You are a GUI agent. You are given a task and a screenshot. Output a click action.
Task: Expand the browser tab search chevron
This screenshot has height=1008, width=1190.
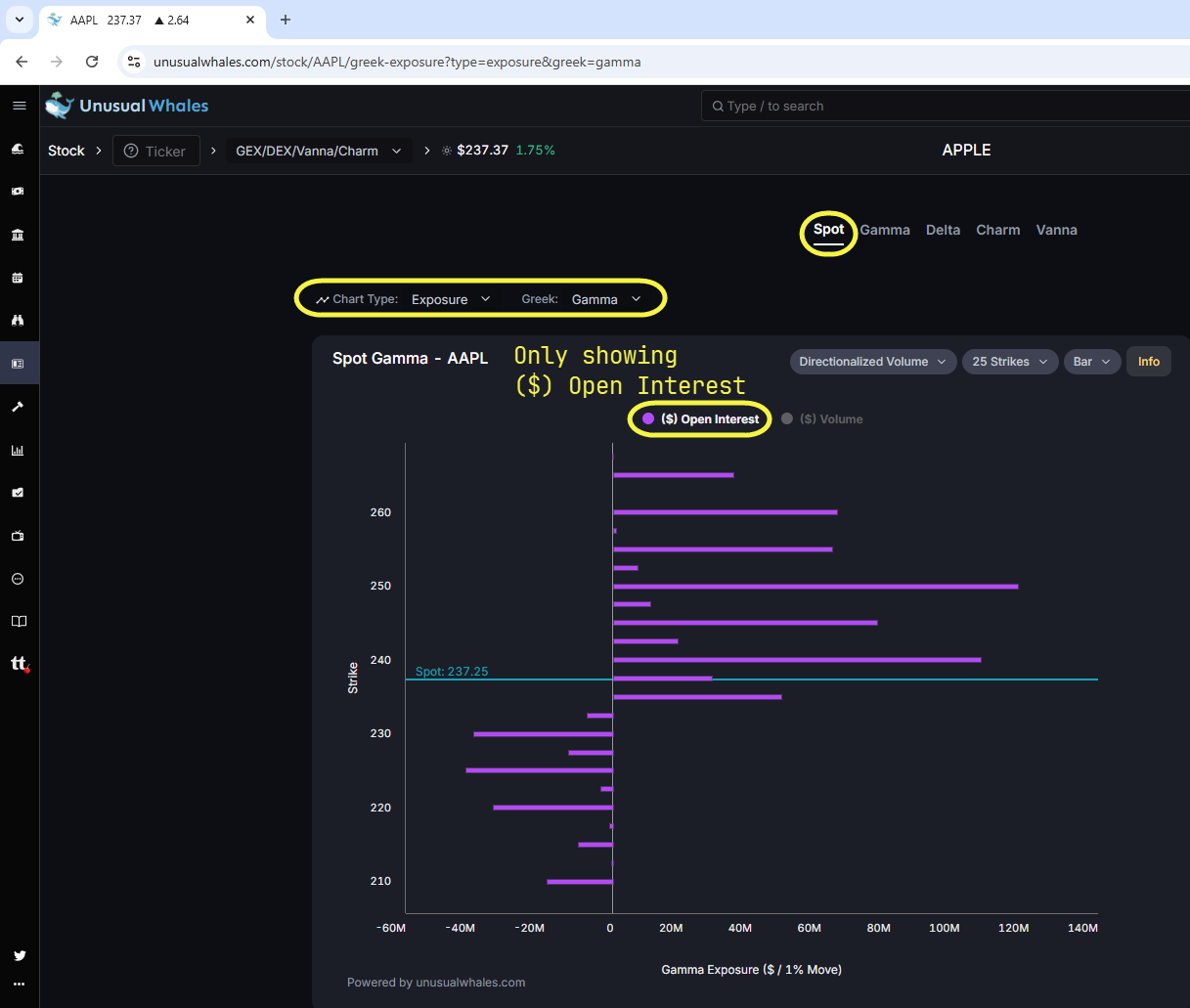(x=19, y=20)
